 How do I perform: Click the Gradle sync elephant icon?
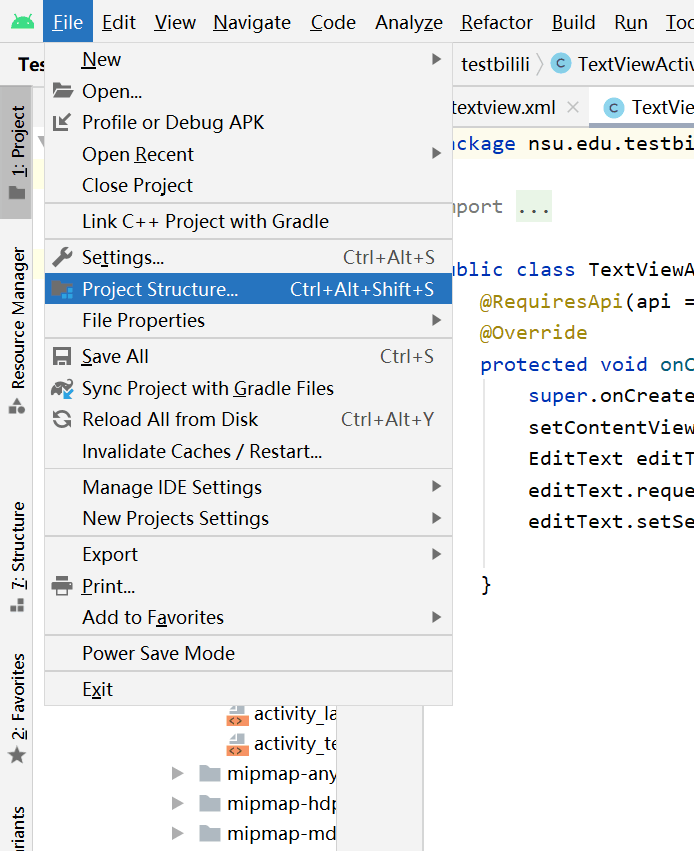62,388
